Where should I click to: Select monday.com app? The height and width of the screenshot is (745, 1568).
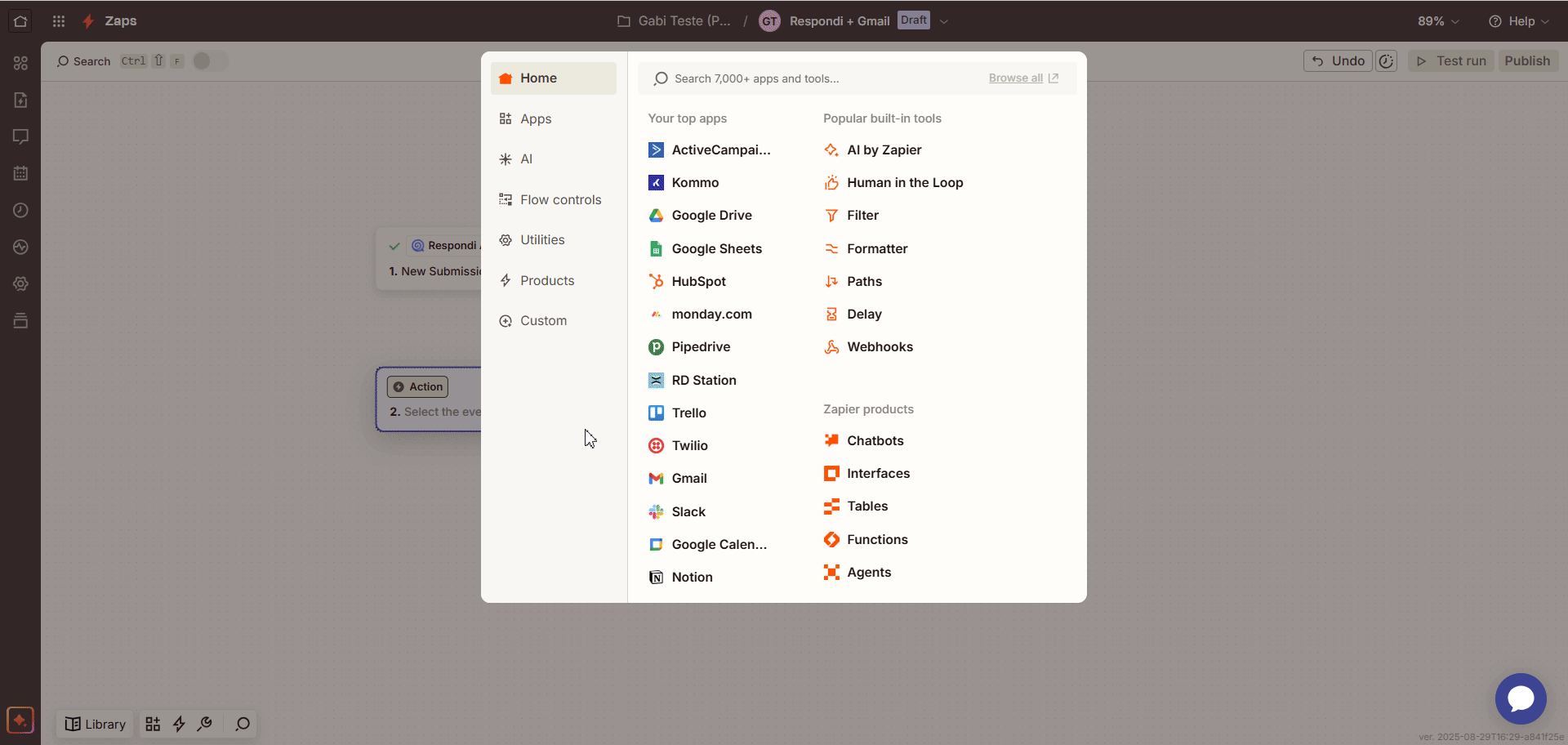[700, 315]
